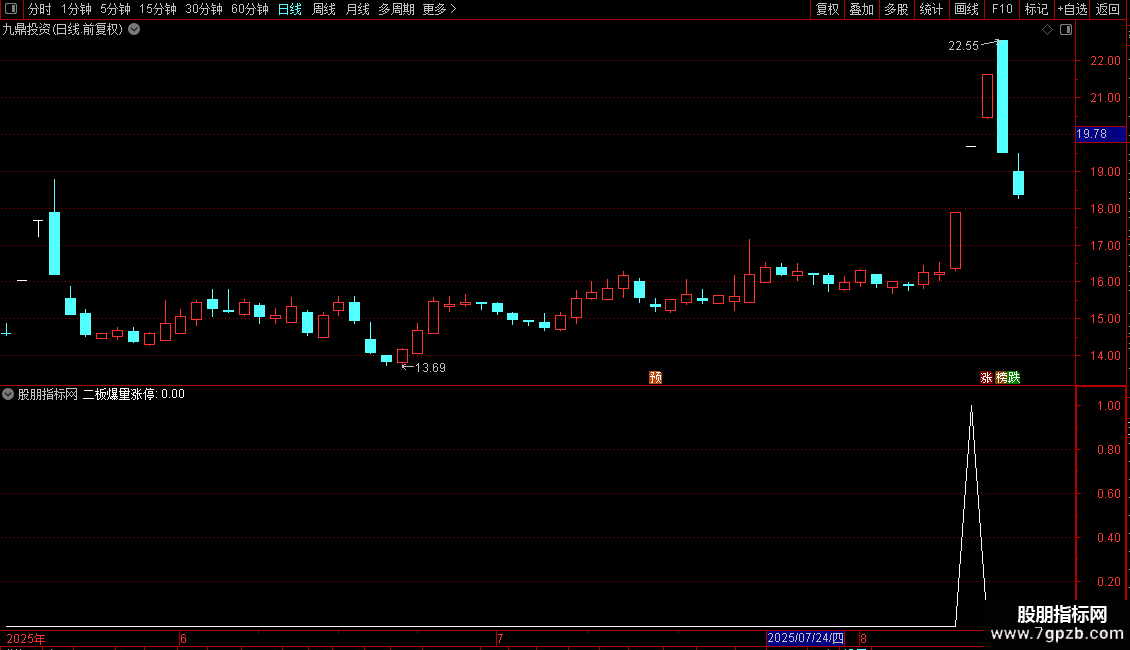Click the 2025/07/24/四 date label
The height and width of the screenshot is (650, 1130).
pyautogui.click(x=805, y=638)
